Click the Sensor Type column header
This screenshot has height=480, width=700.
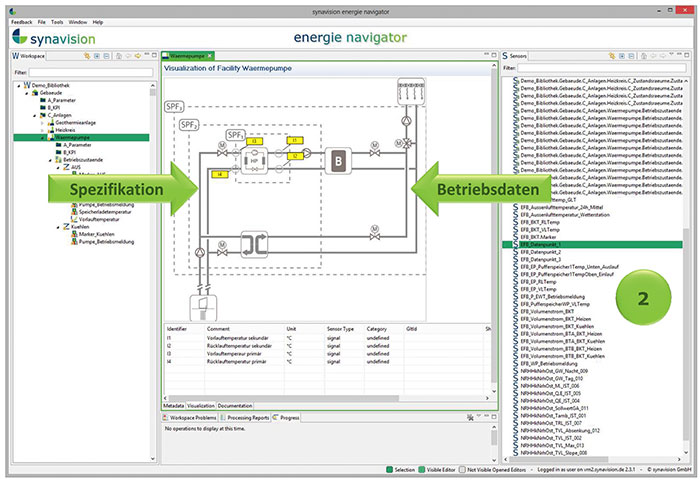340,329
